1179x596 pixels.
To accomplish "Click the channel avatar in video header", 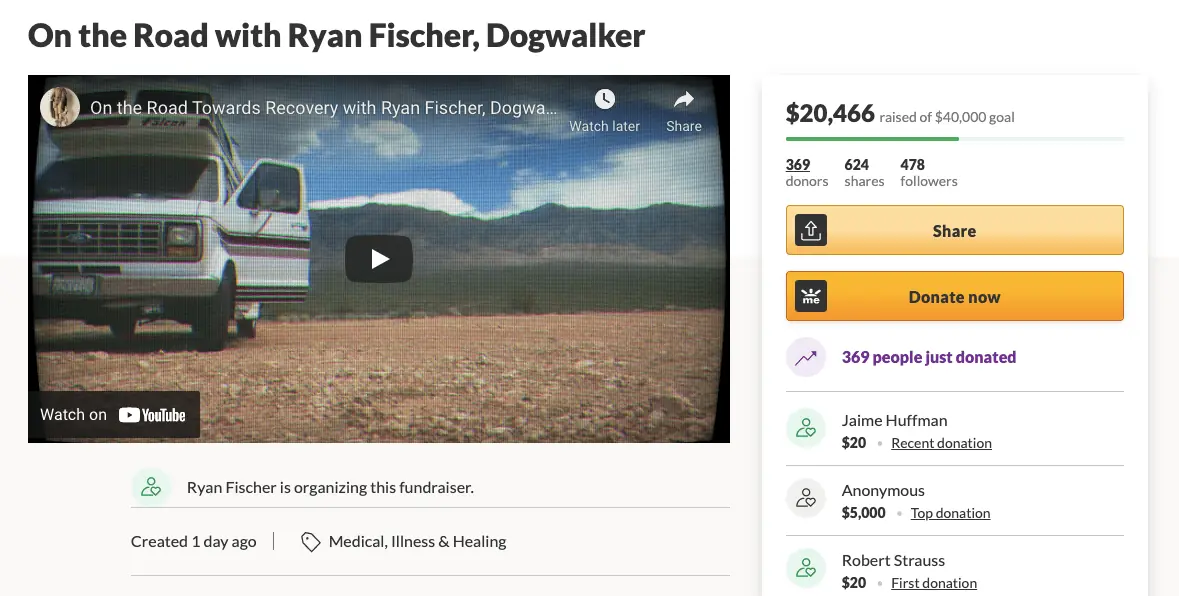I will pos(60,107).
